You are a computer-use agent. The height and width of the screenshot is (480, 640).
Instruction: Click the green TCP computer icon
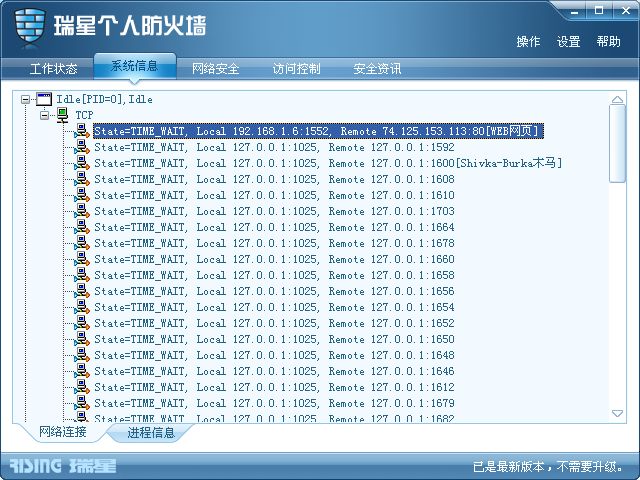tap(62, 115)
